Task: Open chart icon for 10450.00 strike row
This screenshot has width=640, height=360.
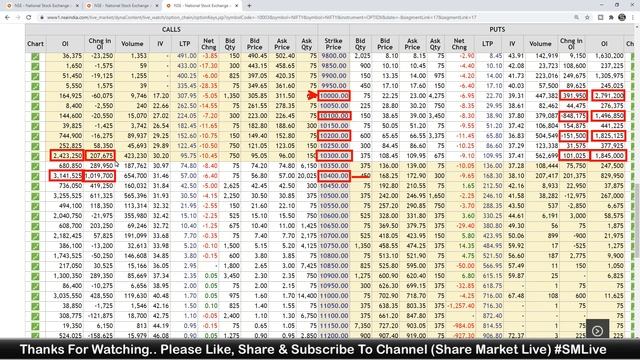Action: pyautogui.click(x=36, y=186)
